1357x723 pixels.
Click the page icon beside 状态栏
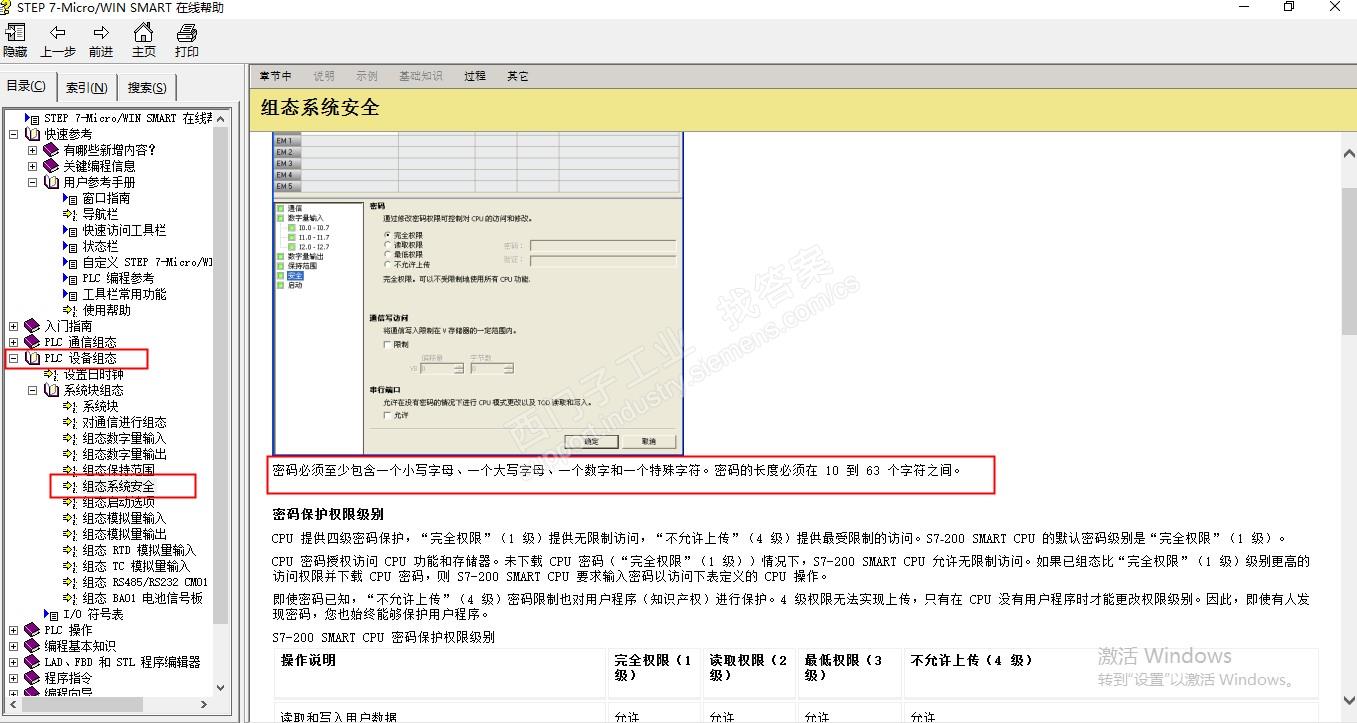(70, 246)
